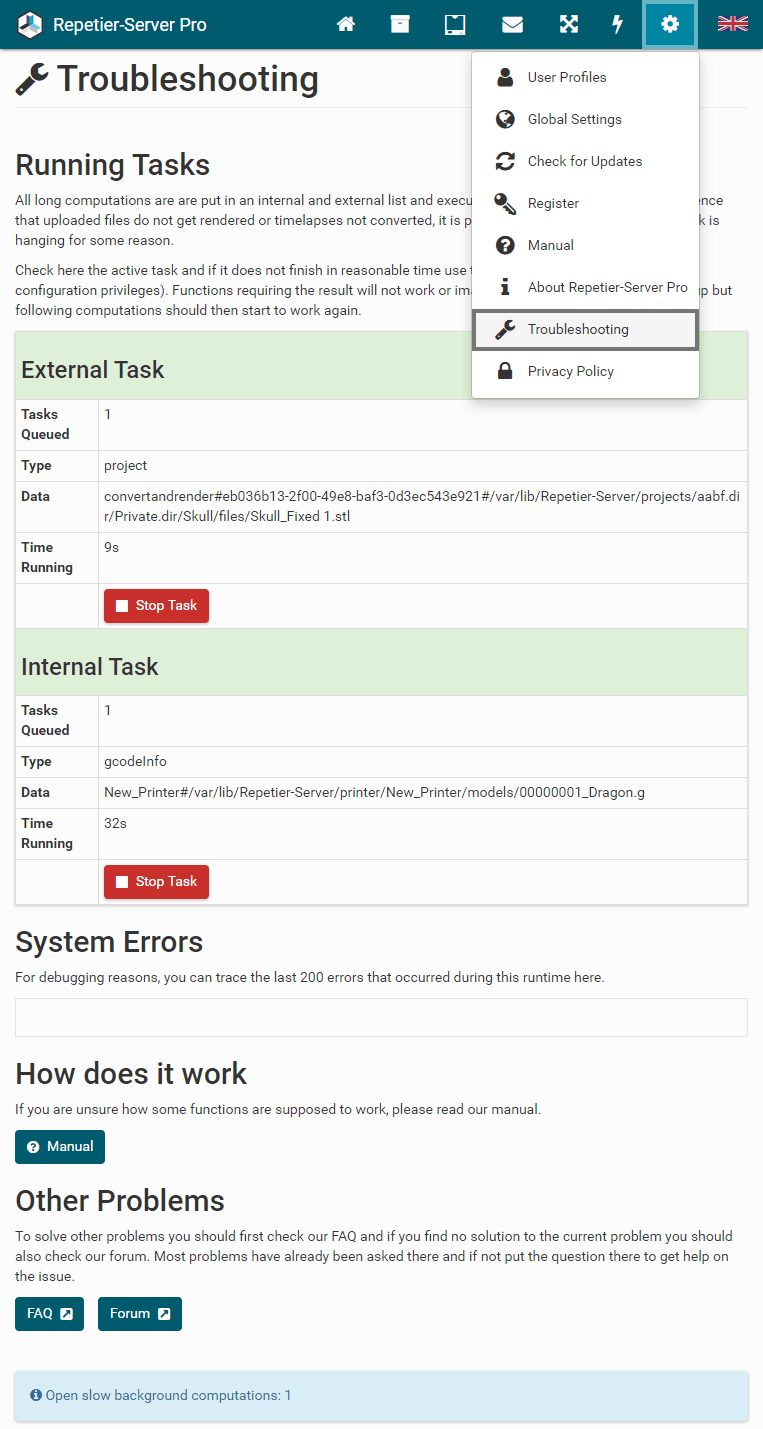Click the fullscreen arrows icon

pyautogui.click(x=568, y=24)
